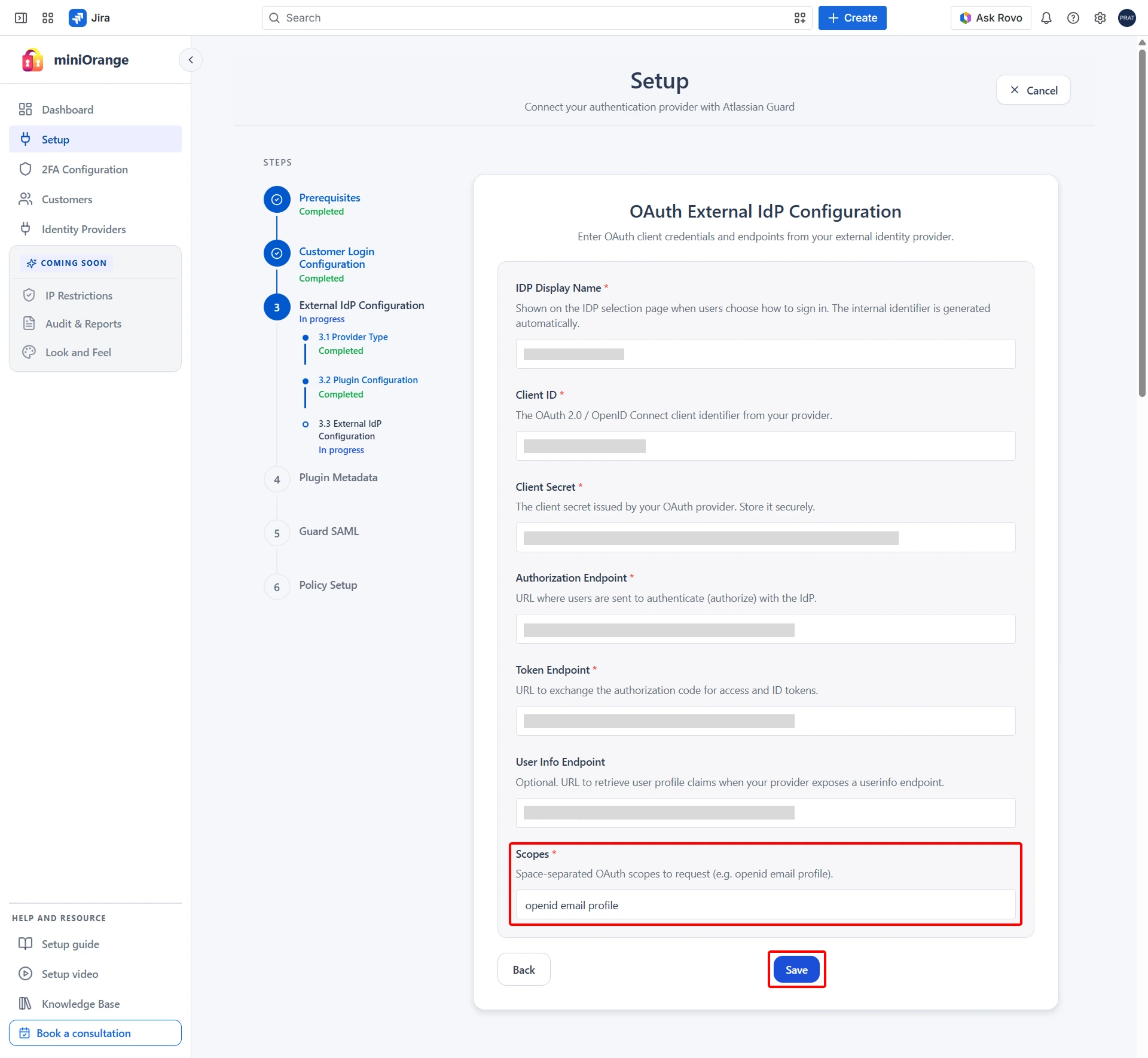
Task: Click the User Info Endpoint input
Action: tap(765, 813)
